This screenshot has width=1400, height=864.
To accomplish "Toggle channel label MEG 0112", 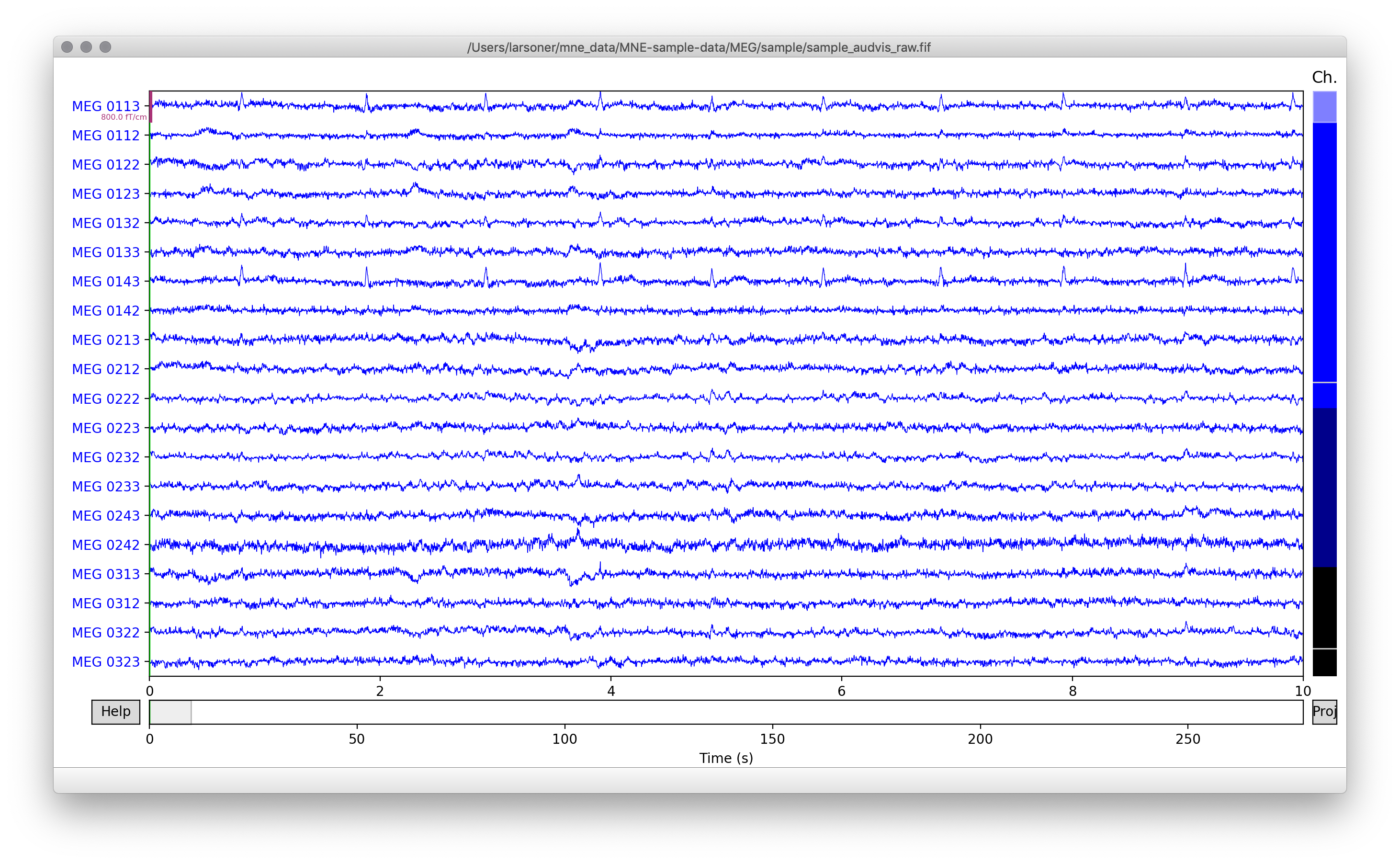I will [106, 136].
